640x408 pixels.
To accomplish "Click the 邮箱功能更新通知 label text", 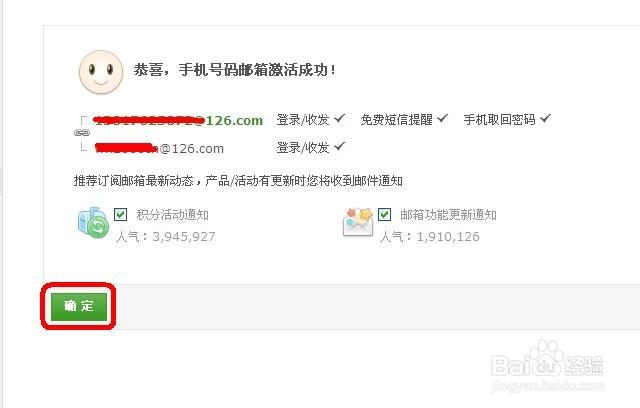I will pos(448,215).
